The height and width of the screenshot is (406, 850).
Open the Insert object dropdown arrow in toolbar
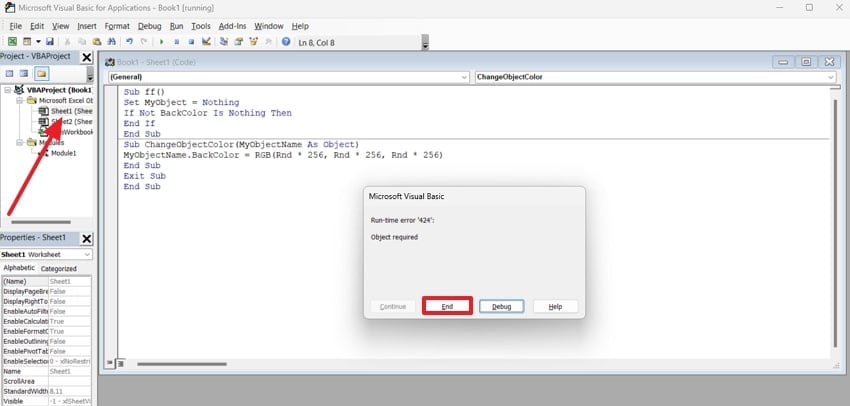click(x=38, y=42)
